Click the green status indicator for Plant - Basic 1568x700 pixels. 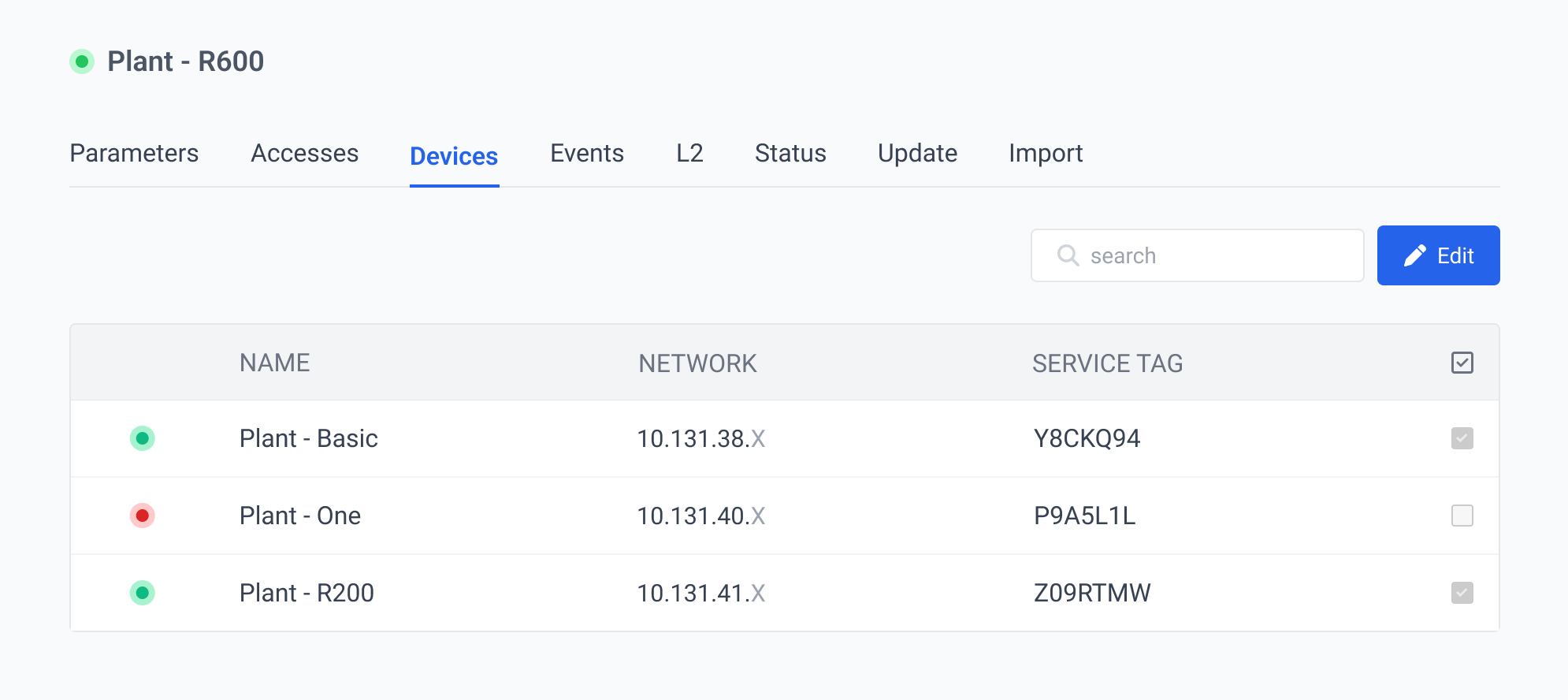click(x=142, y=438)
